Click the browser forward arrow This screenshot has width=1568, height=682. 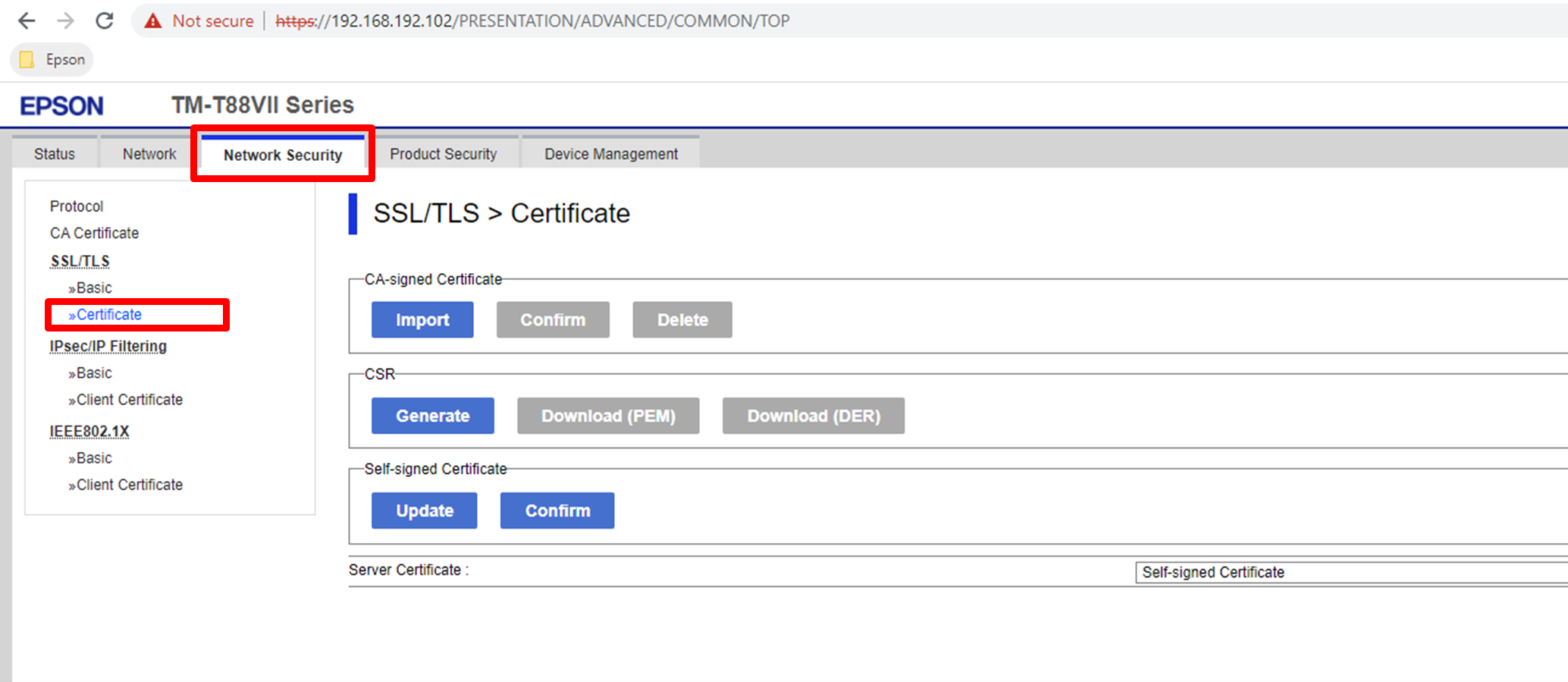66,20
